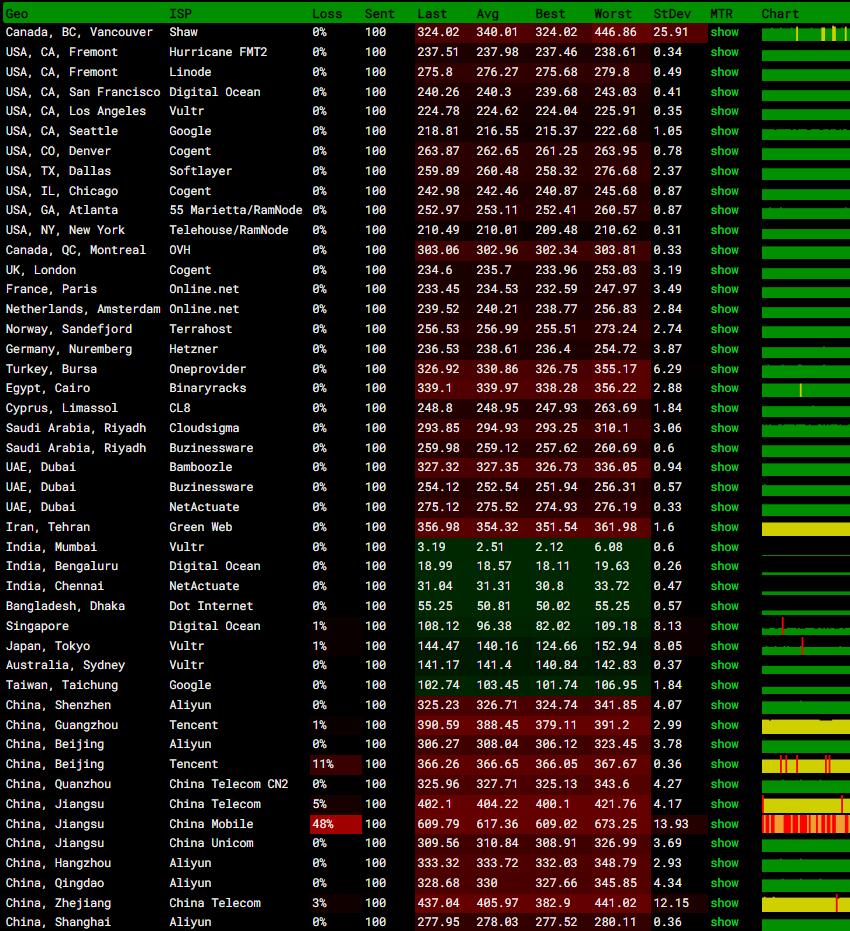
Task: Click 'show' for Montreal OVH row
Action: click(x=724, y=250)
